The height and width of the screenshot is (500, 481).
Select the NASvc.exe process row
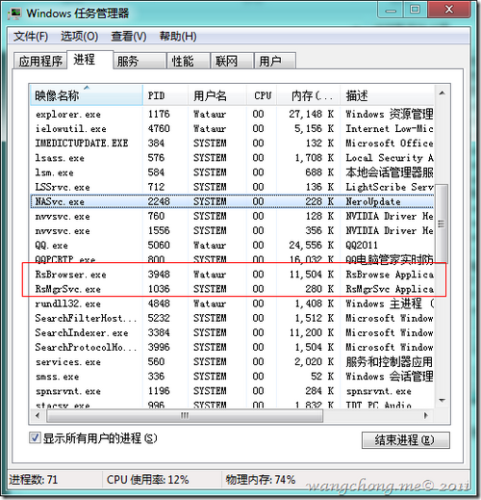pos(232,202)
